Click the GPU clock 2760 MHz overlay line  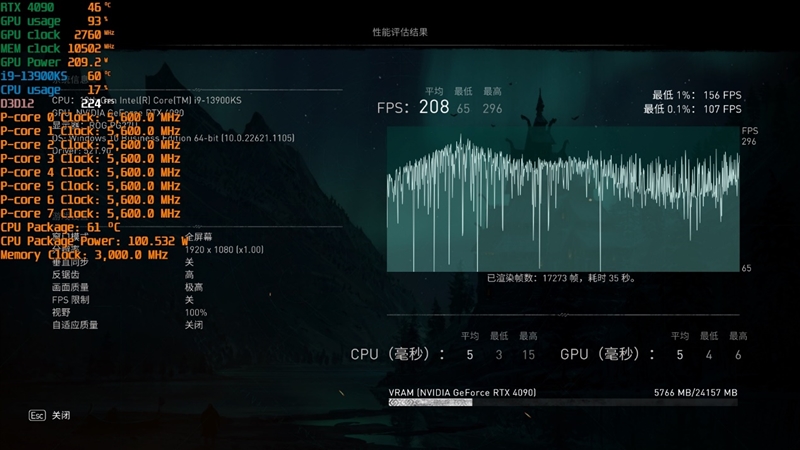coord(58,35)
